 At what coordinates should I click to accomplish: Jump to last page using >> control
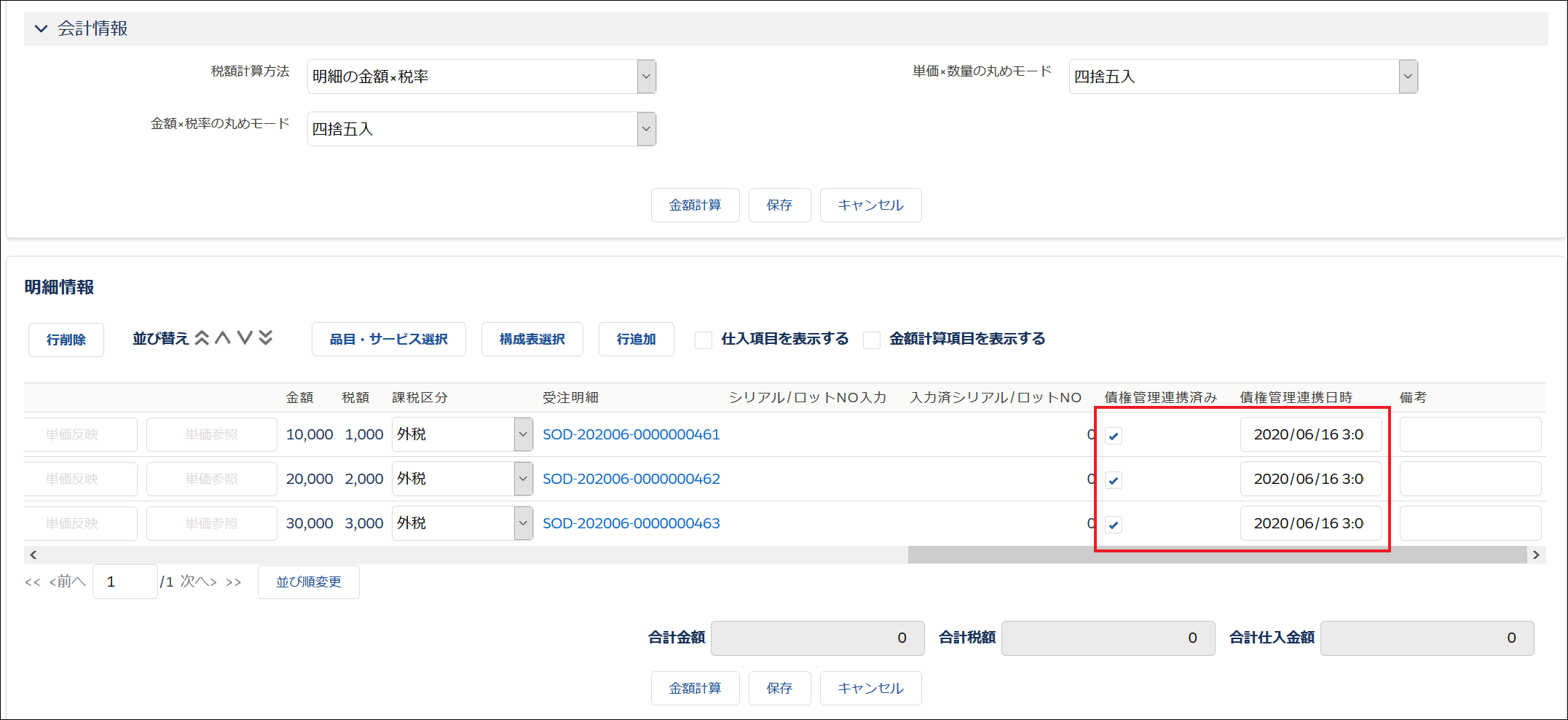[233, 582]
